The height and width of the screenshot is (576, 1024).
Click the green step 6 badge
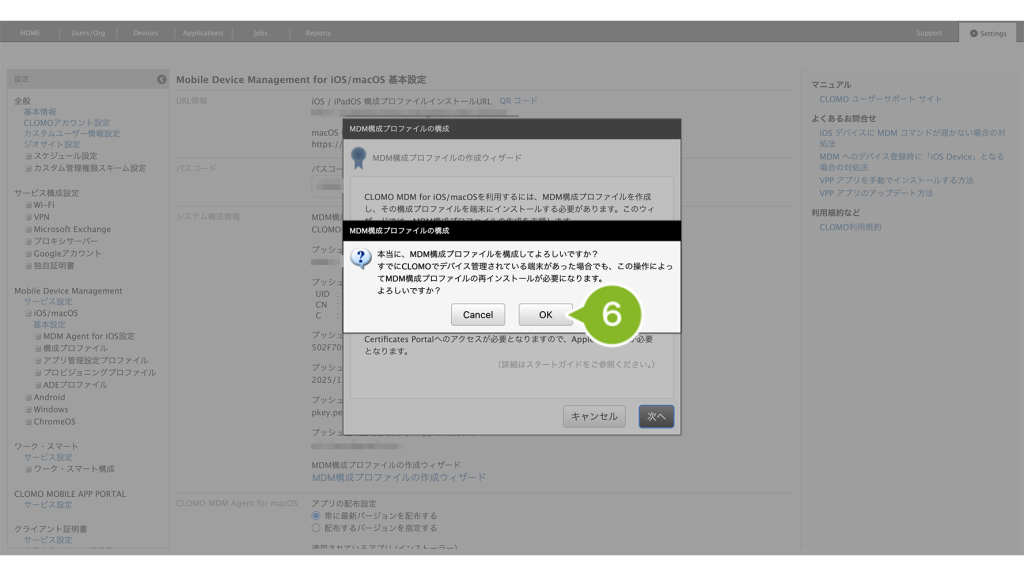610,314
